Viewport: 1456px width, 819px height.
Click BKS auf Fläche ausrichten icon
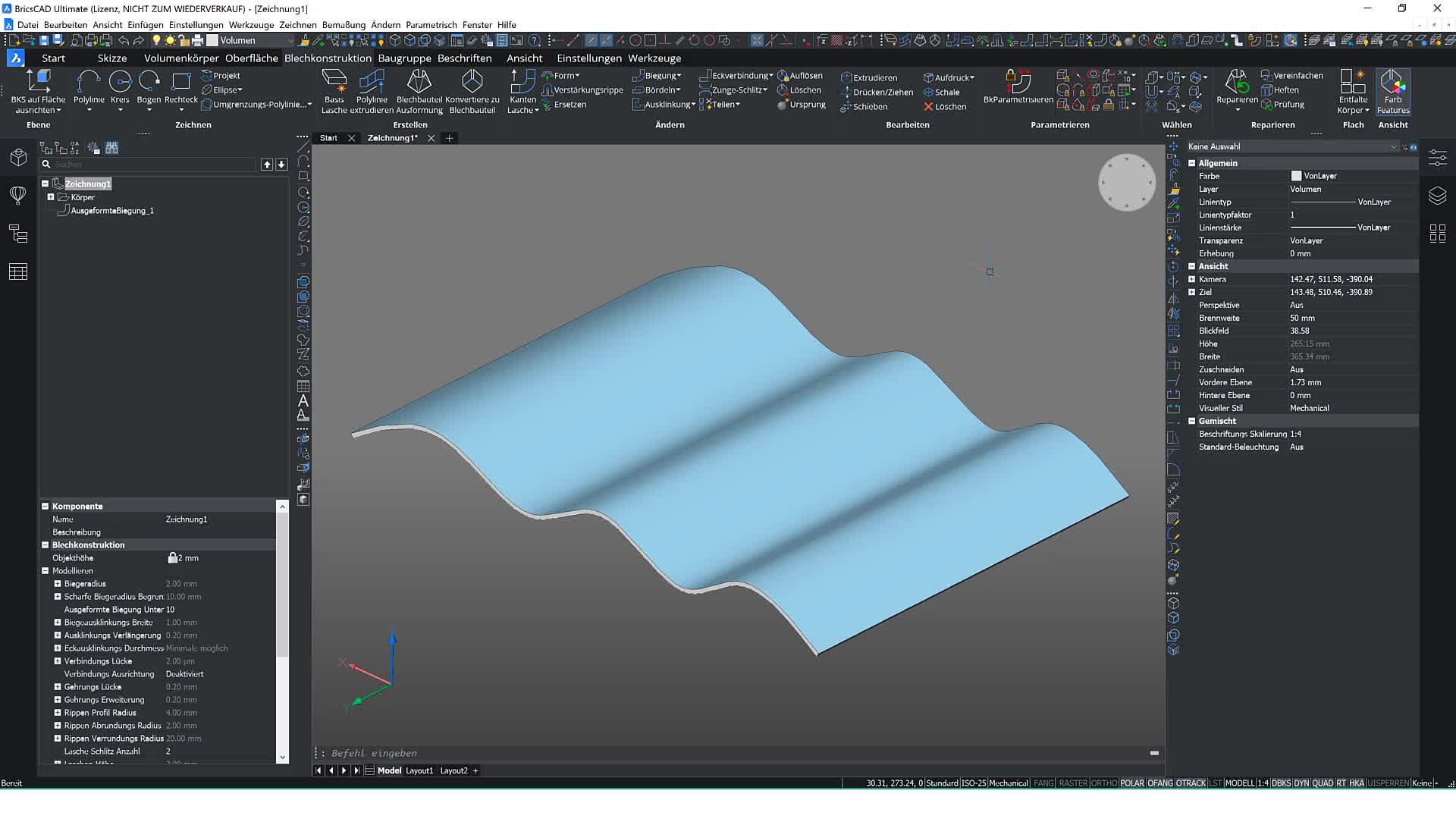tap(38, 91)
